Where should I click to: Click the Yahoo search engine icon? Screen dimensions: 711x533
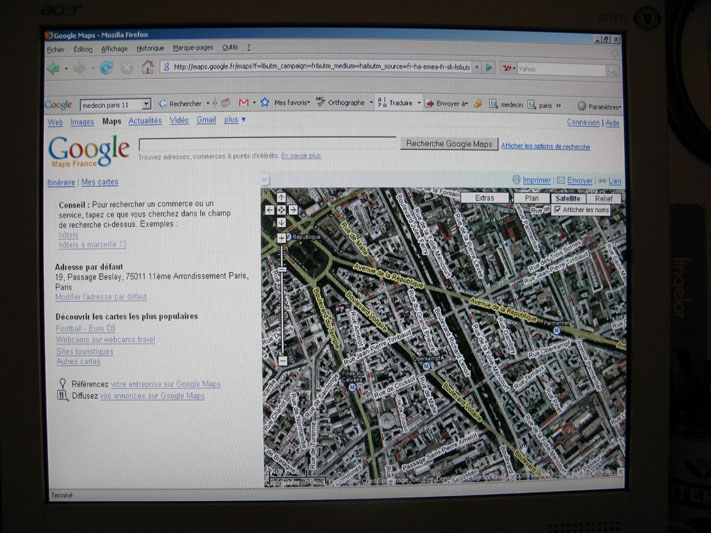coord(506,68)
